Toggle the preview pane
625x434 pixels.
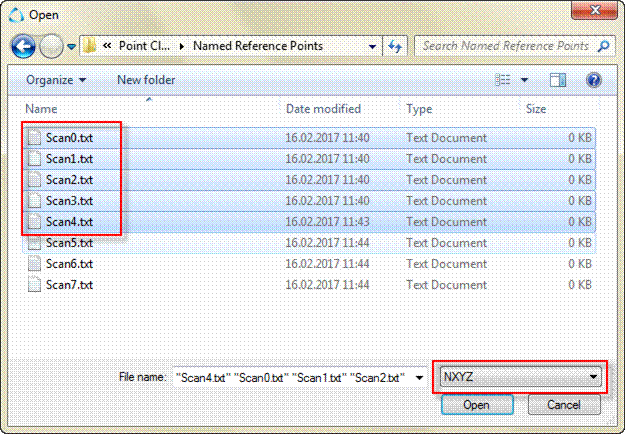pos(558,80)
